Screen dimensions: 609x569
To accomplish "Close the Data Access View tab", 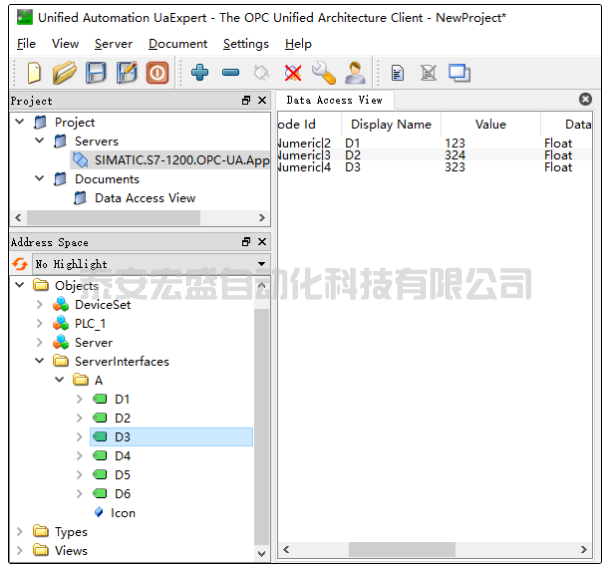I will (586, 99).
